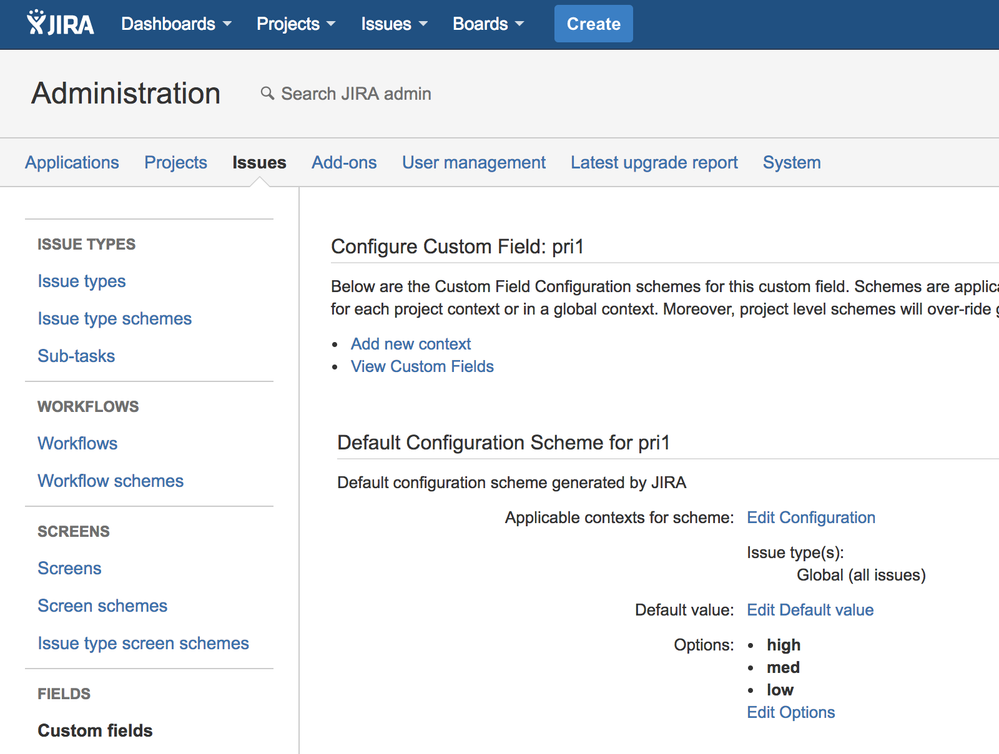Click the ISSUE TYPES section header

[x=87, y=244]
